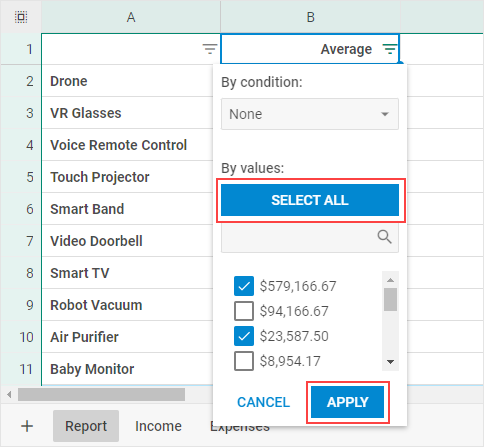
Task: Select column B header
Action: (x=310, y=17)
